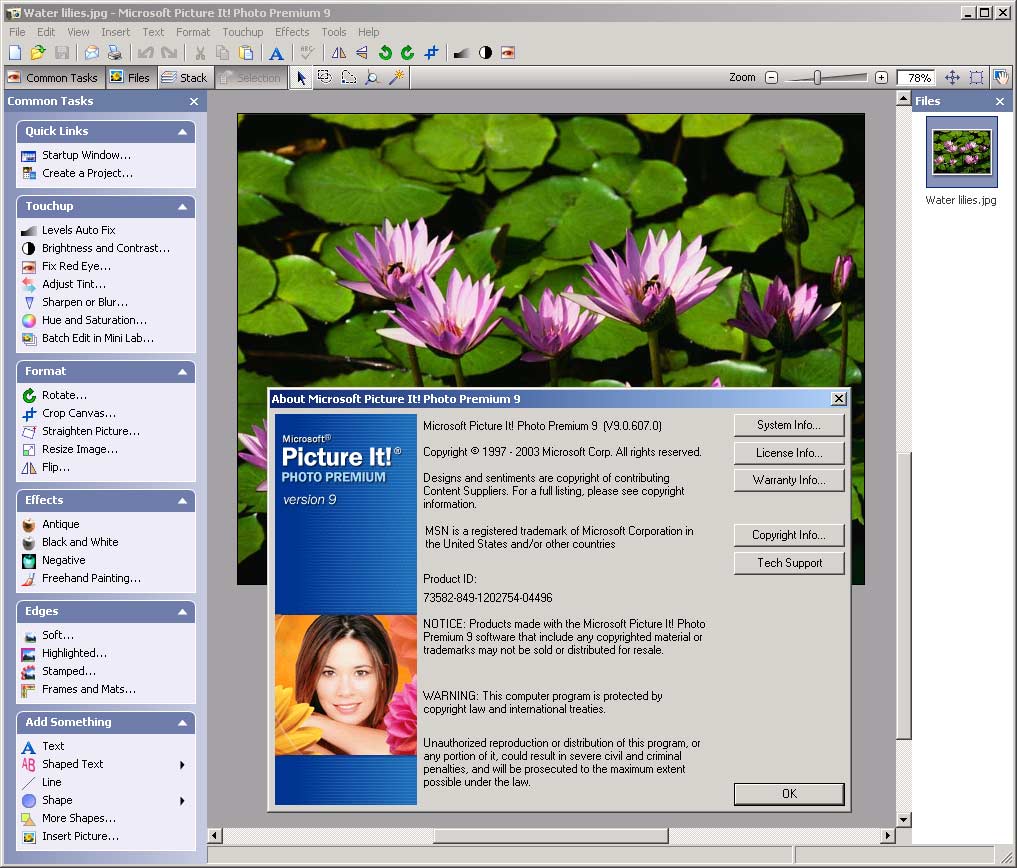The width and height of the screenshot is (1017, 868).
Task: Click the New blank picture toolbar icon
Action: [x=15, y=53]
